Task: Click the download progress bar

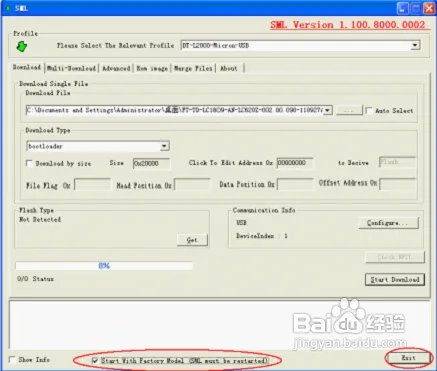Action: tap(104, 266)
